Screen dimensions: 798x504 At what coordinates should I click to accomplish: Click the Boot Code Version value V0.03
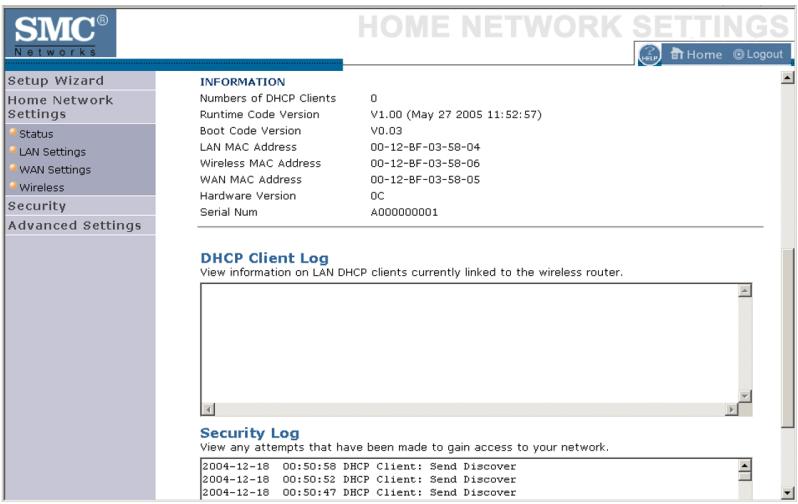click(x=386, y=131)
